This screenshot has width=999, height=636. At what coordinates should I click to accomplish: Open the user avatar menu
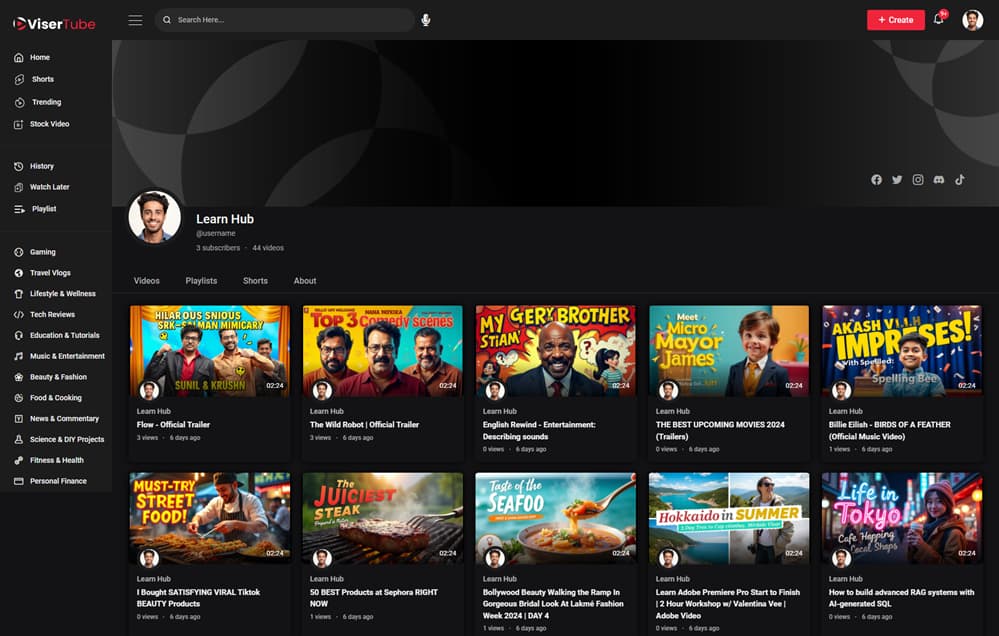pos(972,20)
